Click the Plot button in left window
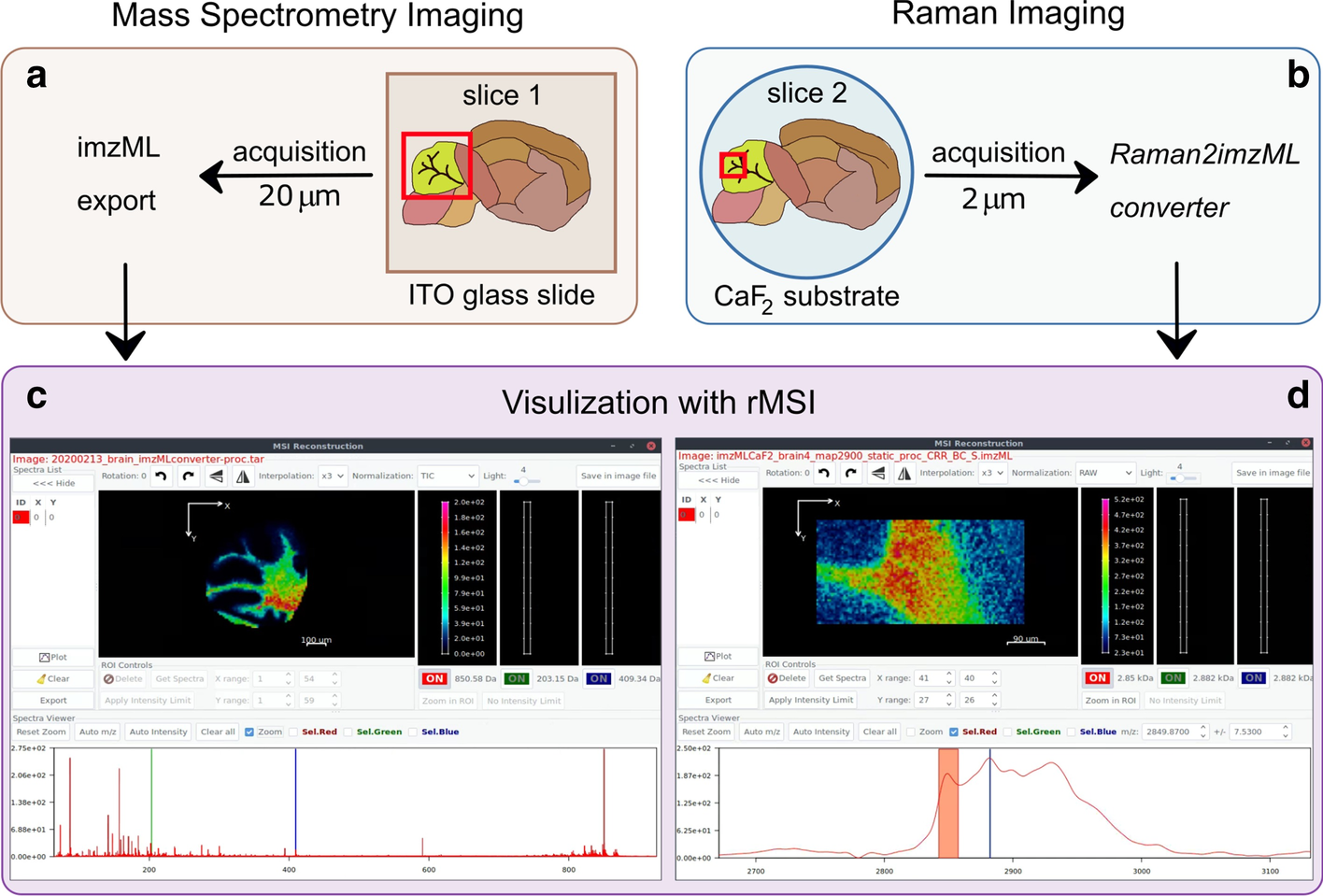The height and width of the screenshot is (896, 1323). click(53, 657)
